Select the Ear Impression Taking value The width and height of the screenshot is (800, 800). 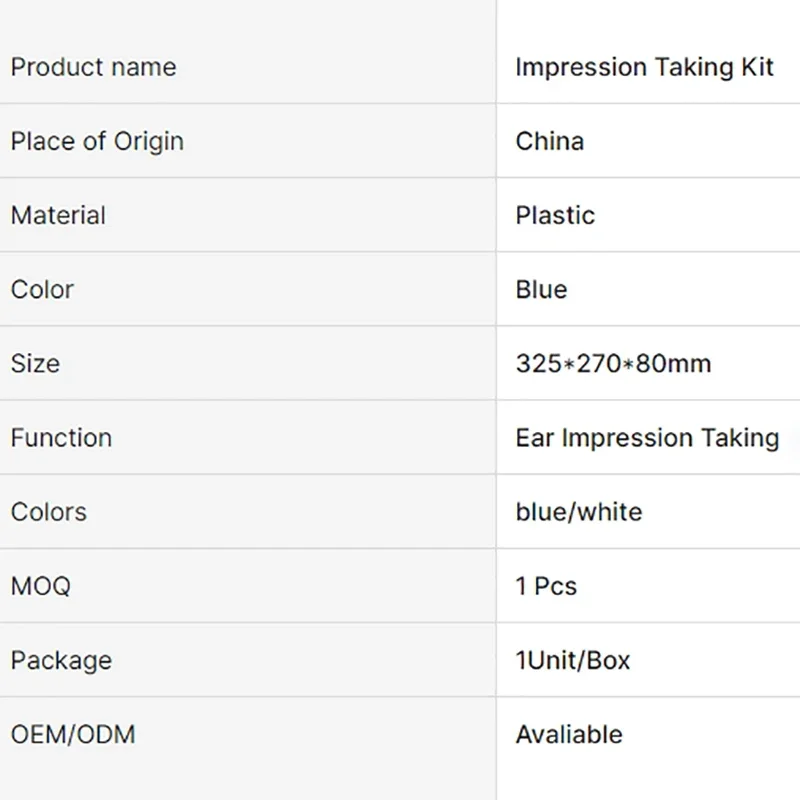[x=647, y=438]
